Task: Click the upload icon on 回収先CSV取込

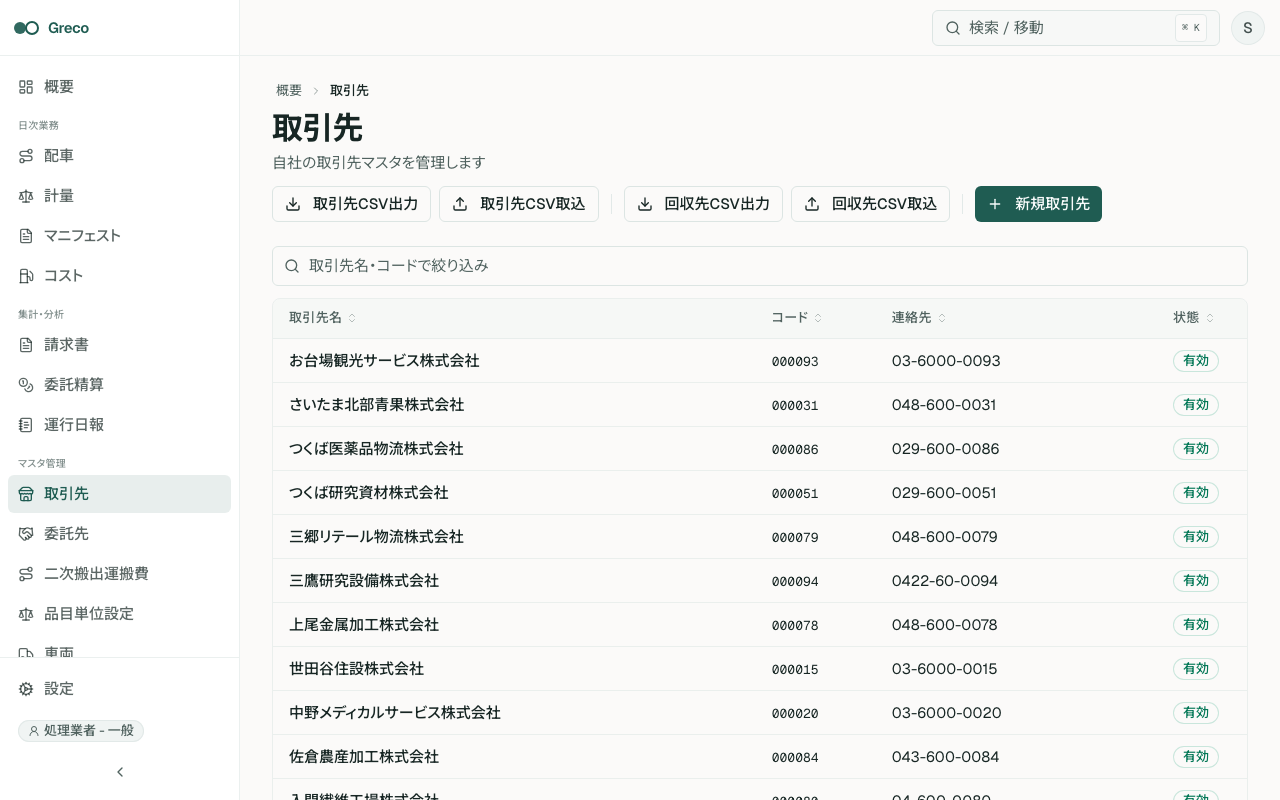Action: click(812, 204)
